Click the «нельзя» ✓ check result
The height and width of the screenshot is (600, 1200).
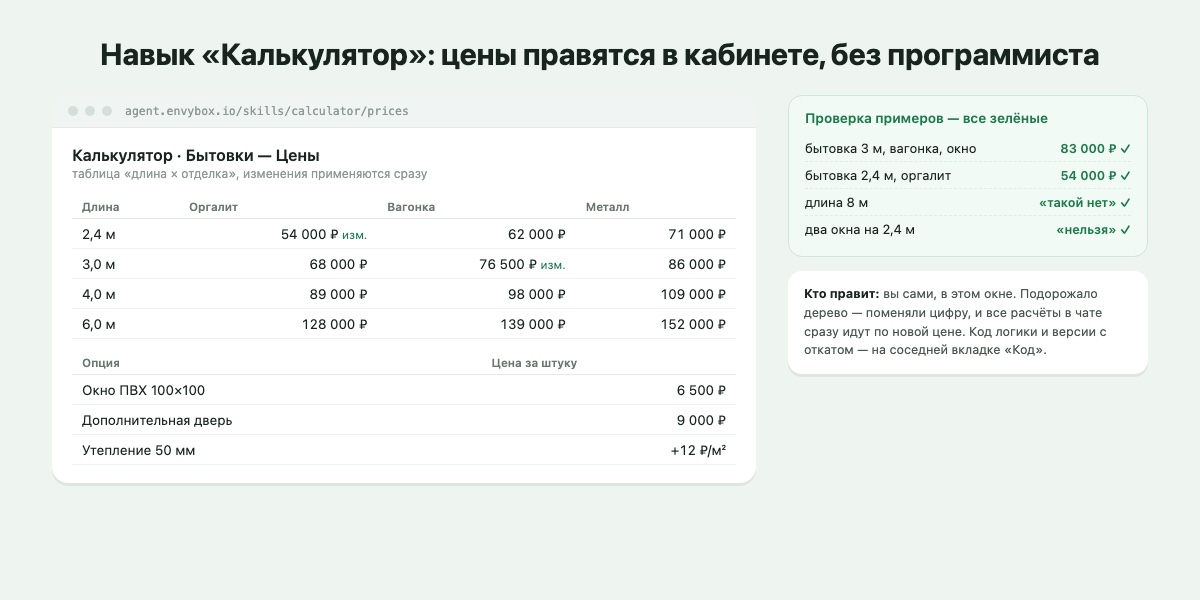(1093, 230)
